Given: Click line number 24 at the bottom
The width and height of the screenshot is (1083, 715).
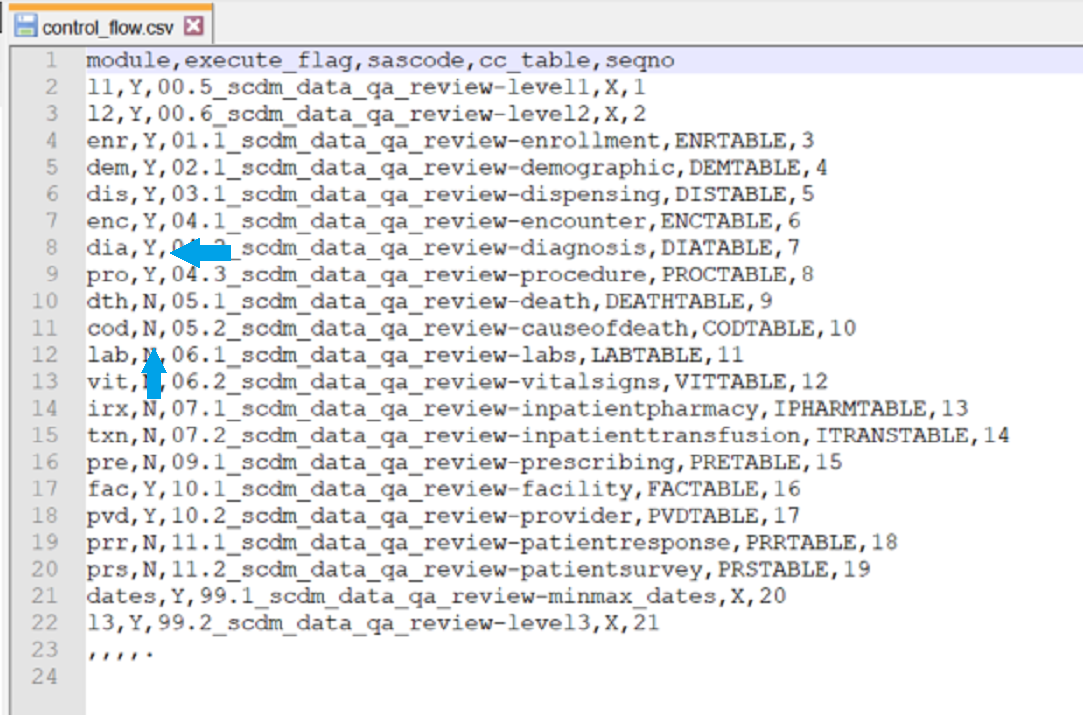Looking at the screenshot, I should 47,677.
